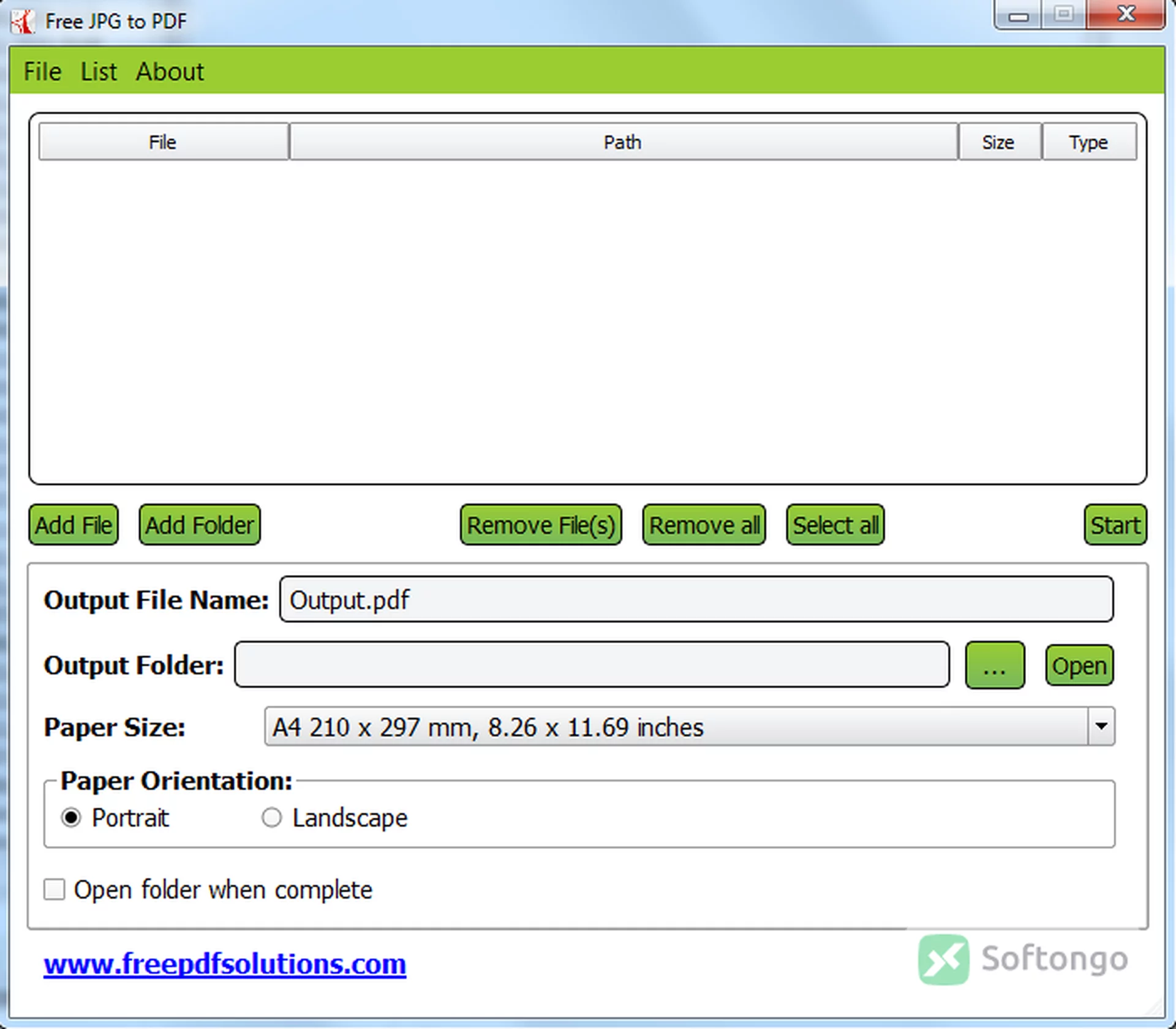Viewport: 1176px width, 1029px height.
Task: Visit the www.freepdfsolutions.com link
Action: [225, 964]
